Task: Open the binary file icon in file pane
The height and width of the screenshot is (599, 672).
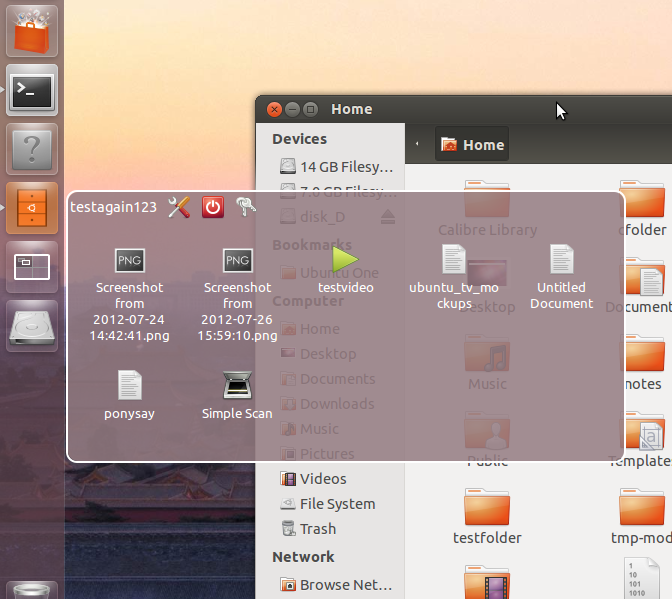Action: pos(641,578)
